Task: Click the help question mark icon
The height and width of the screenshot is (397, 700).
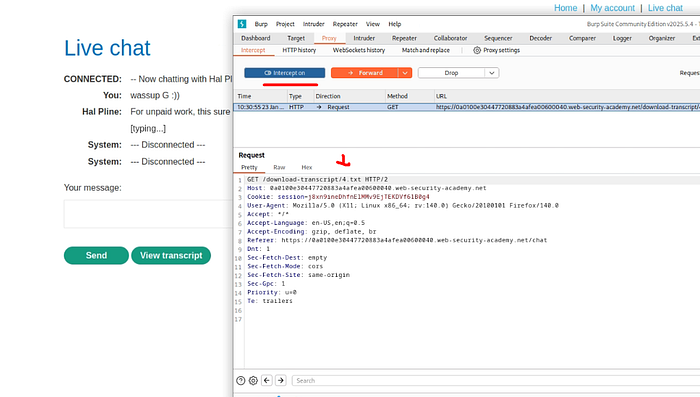Action: tap(241, 380)
